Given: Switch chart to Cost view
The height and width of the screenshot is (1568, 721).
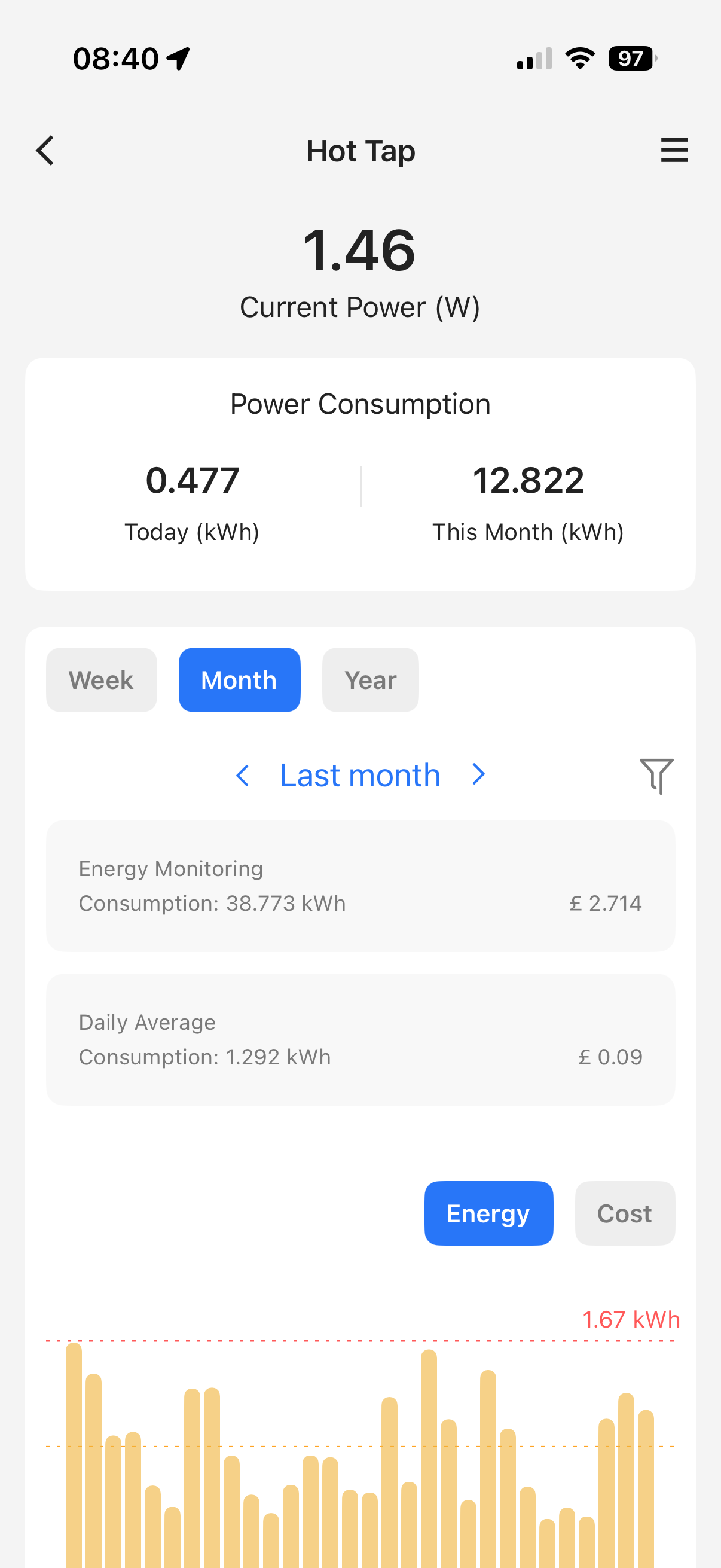Looking at the screenshot, I should point(625,1213).
